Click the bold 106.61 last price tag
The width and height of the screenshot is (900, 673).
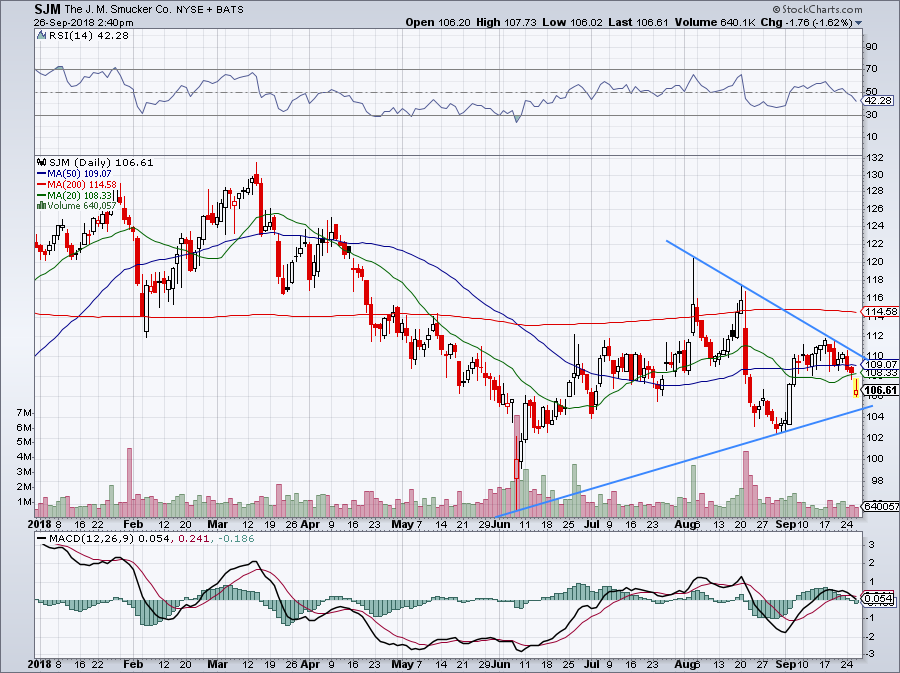tap(880, 390)
